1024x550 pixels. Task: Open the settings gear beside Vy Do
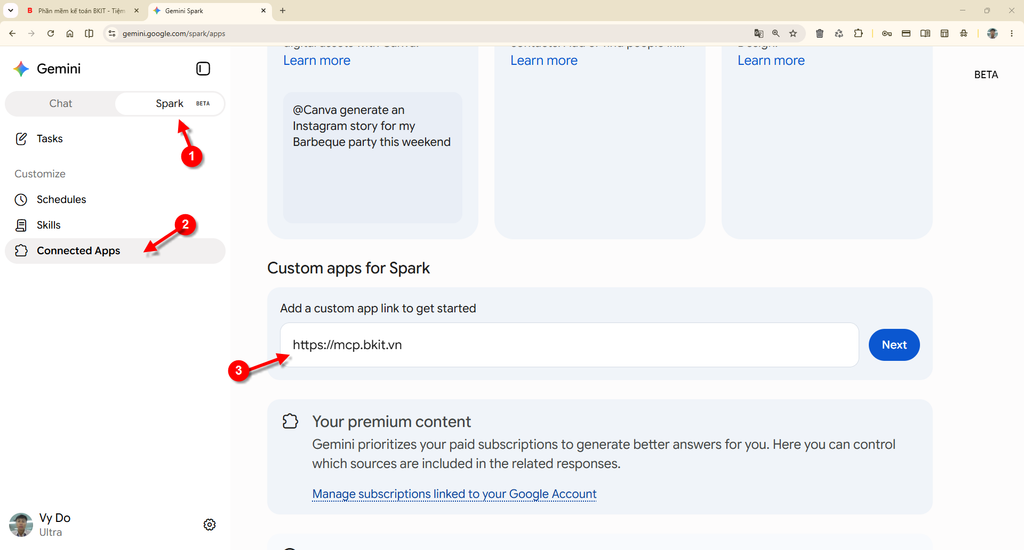210,525
